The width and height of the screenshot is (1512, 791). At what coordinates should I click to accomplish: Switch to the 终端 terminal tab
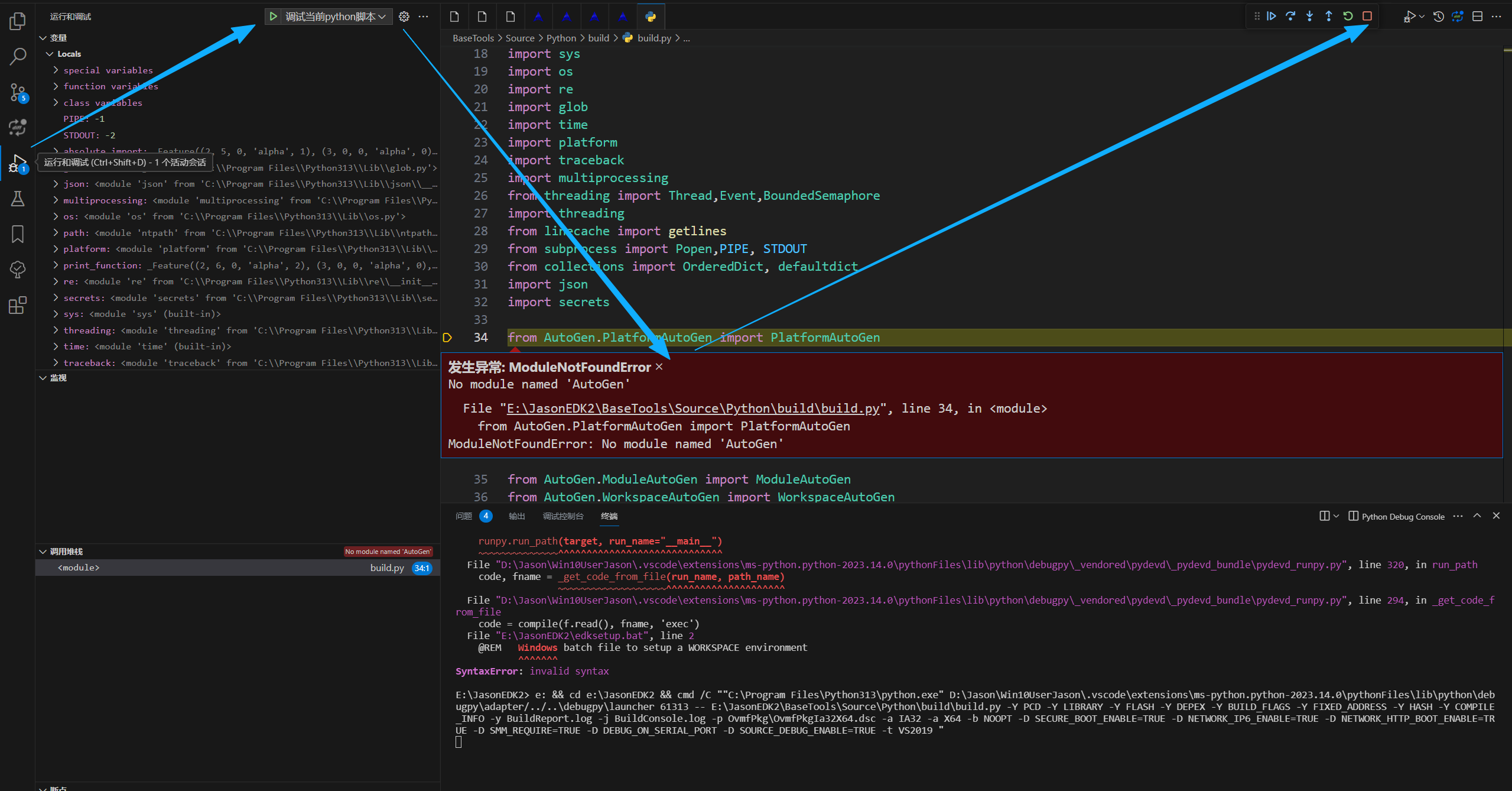pyautogui.click(x=609, y=516)
